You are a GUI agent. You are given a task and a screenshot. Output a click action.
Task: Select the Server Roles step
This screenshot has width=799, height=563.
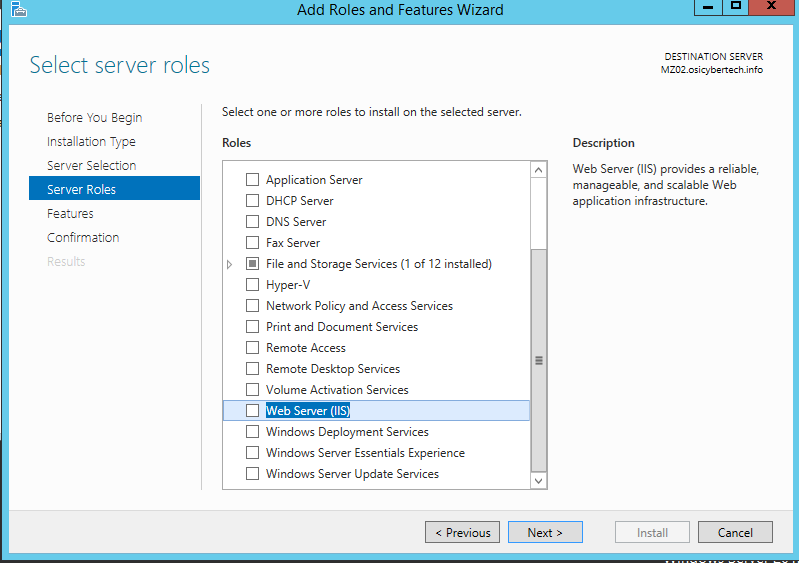coord(114,189)
